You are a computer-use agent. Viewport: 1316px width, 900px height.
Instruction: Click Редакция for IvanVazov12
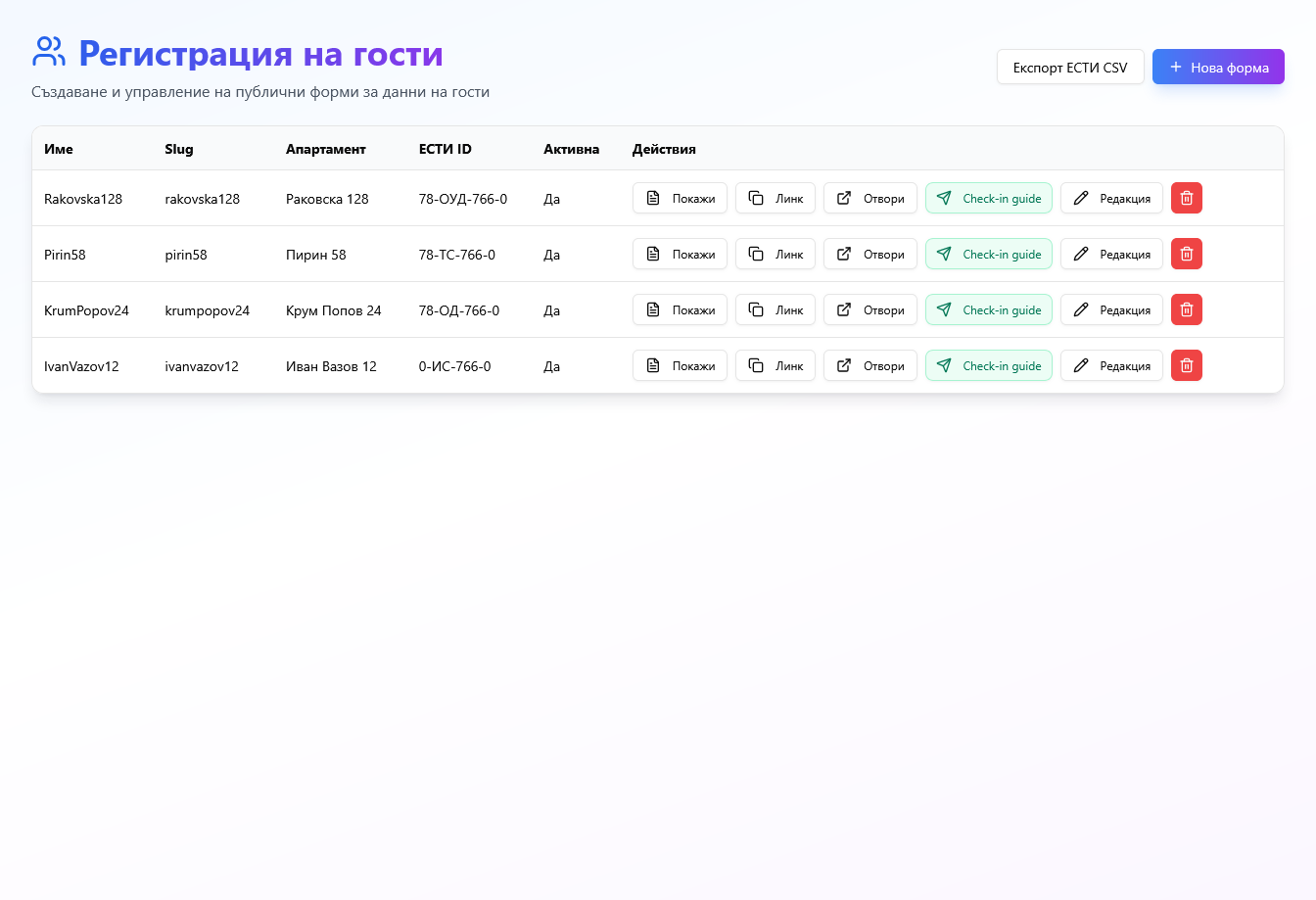[1111, 365]
